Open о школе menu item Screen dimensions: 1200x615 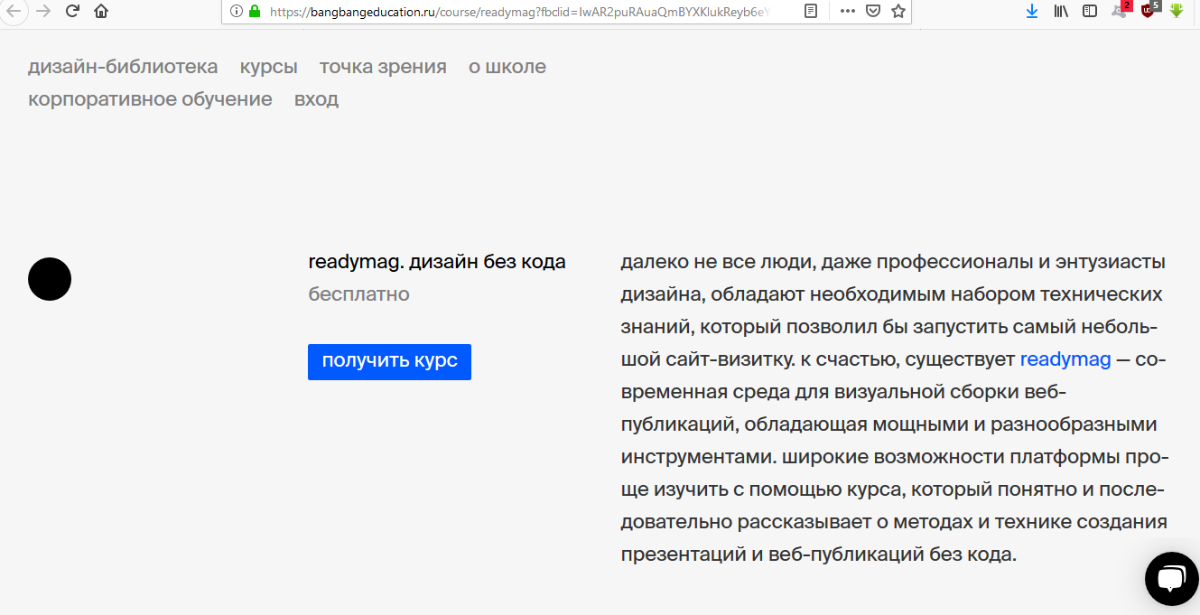(x=507, y=67)
